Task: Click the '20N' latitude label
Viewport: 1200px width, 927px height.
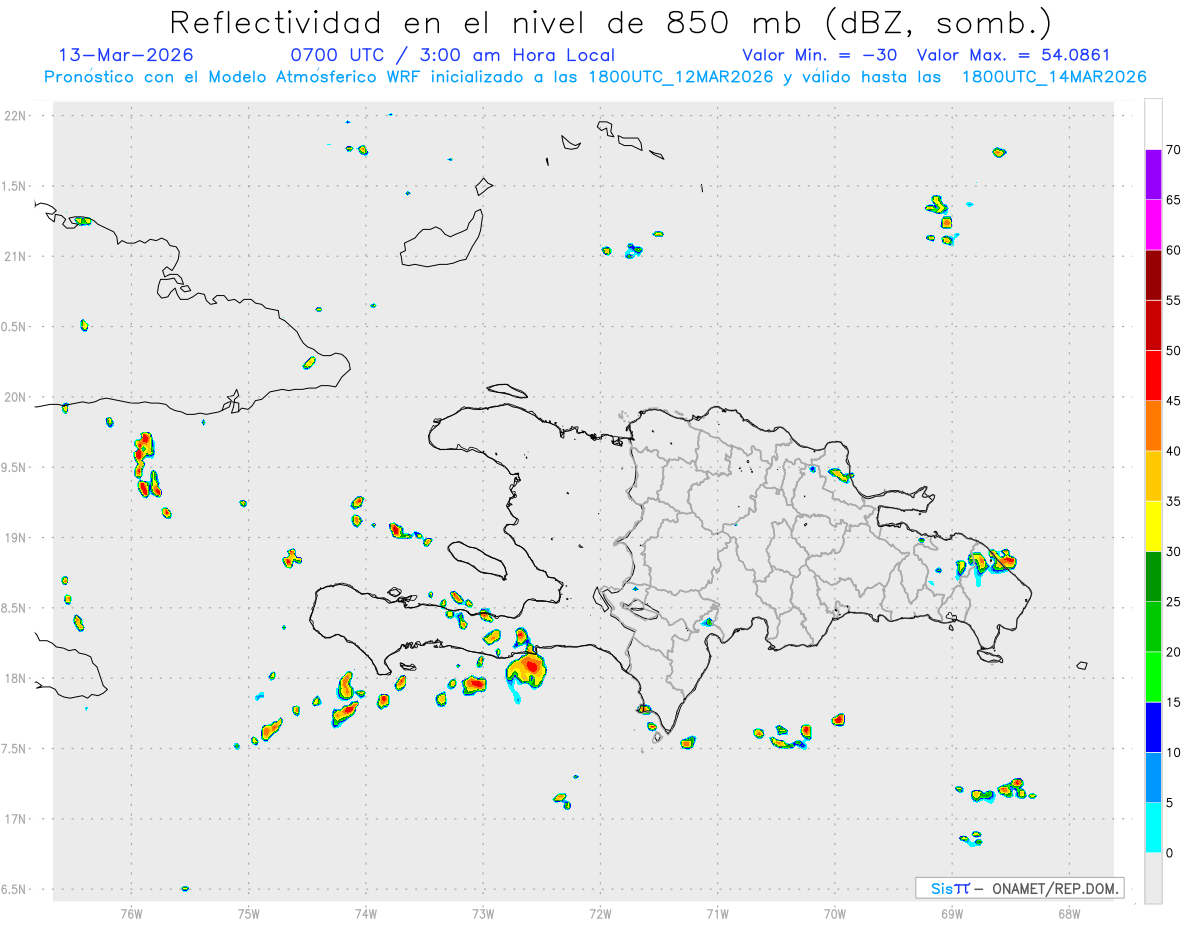Action: 15,397
